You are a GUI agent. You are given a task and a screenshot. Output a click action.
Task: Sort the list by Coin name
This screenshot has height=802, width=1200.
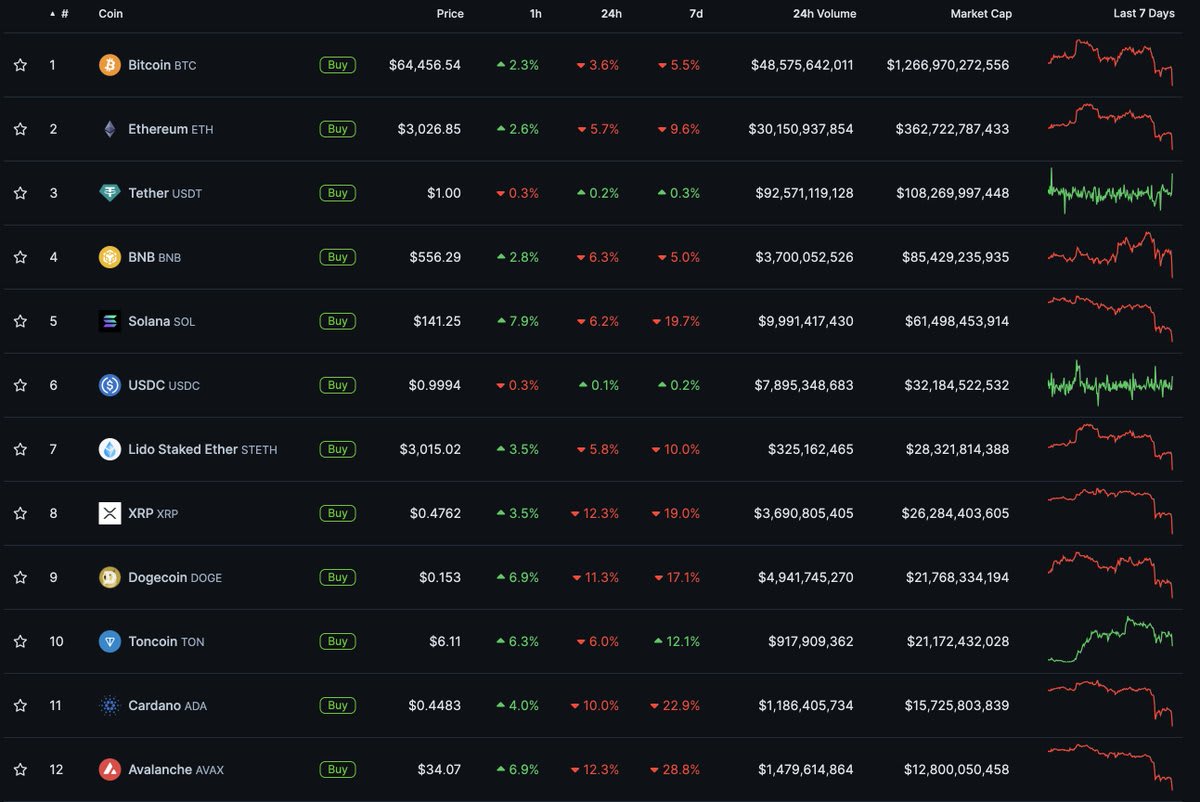coord(111,14)
